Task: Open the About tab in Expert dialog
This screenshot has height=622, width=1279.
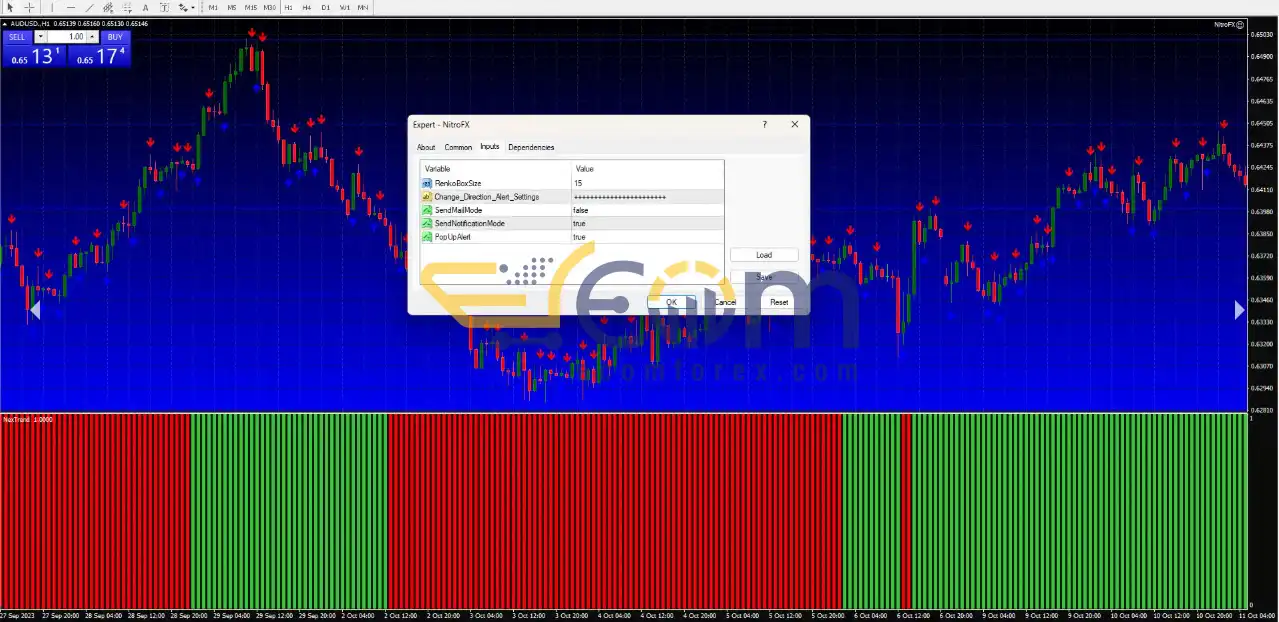Action: (x=426, y=147)
